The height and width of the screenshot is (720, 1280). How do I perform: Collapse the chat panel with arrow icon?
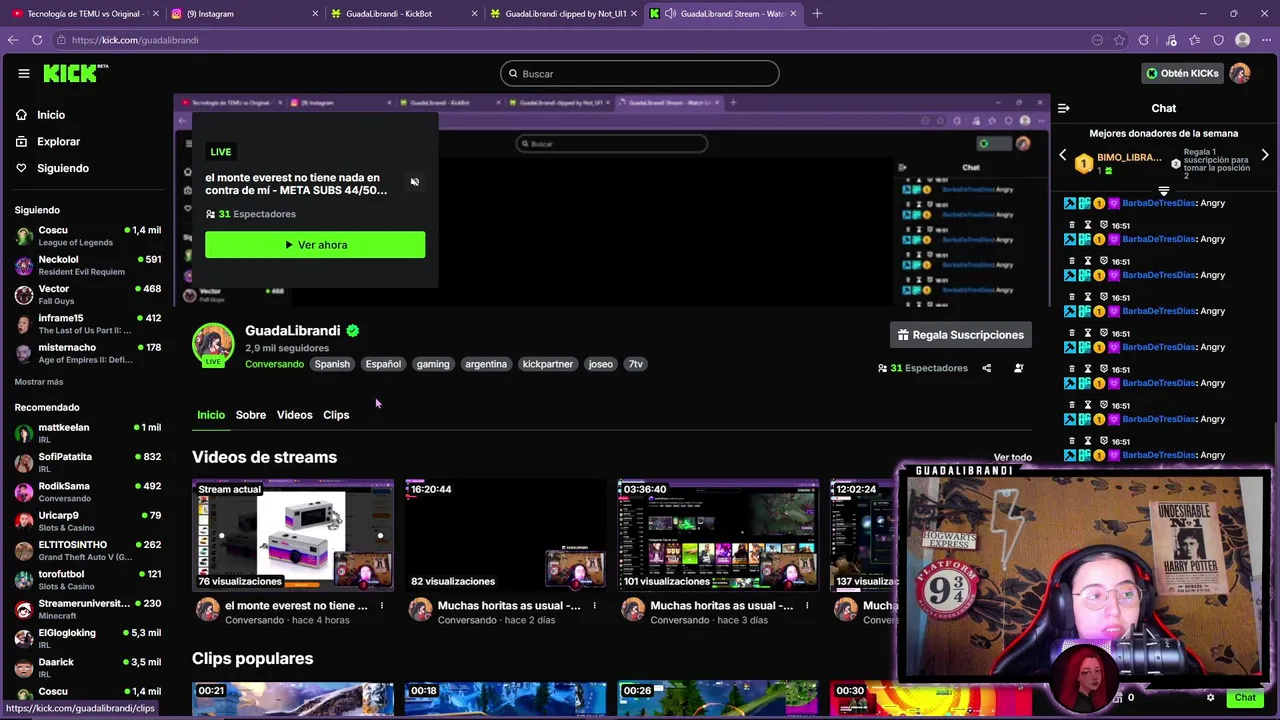(x=1064, y=108)
